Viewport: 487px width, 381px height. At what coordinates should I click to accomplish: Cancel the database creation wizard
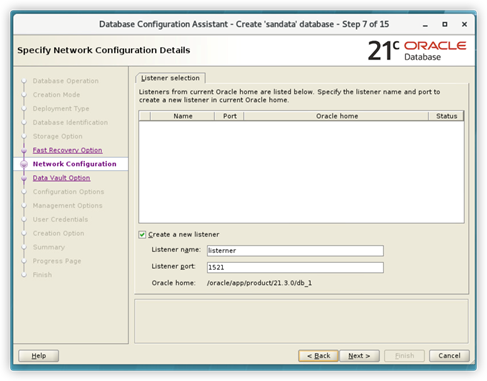point(449,356)
